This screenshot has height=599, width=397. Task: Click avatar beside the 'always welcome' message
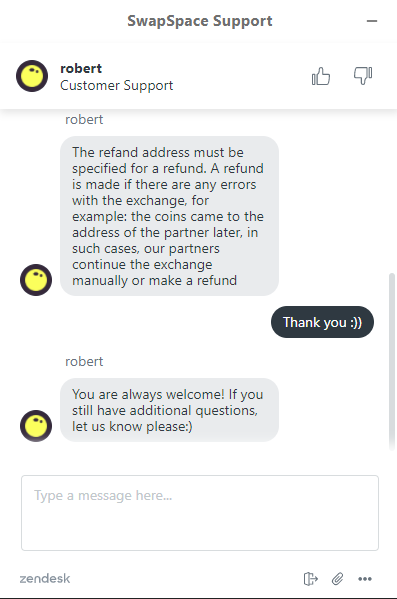tap(36, 426)
